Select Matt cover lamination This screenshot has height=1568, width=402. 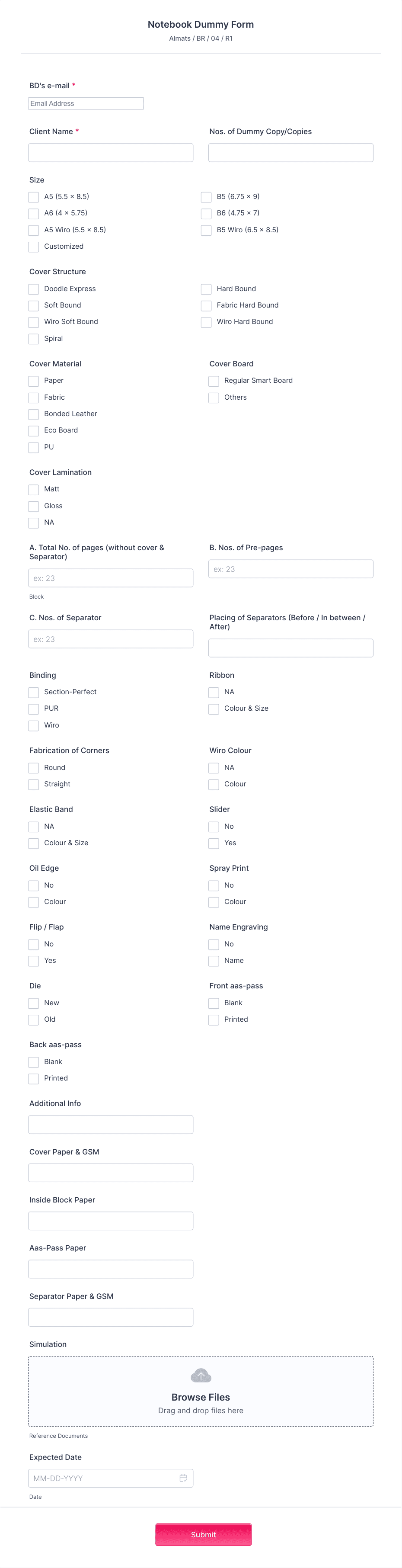coord(33,489)
